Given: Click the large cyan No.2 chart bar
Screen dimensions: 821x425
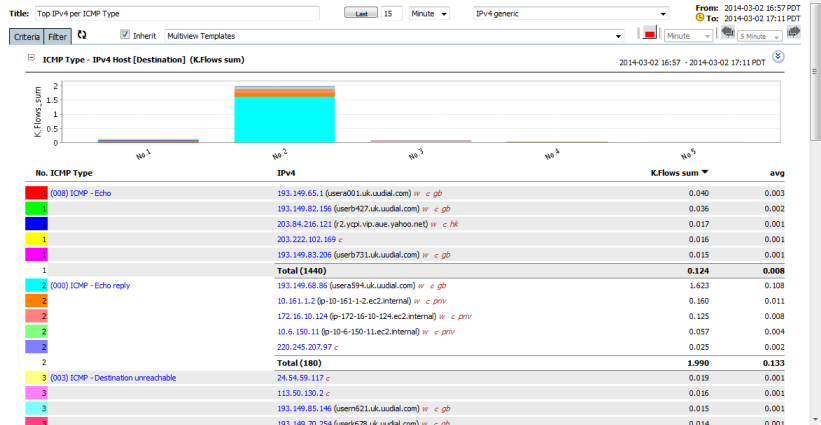Looking at the screenshot, I should (285, 119).
